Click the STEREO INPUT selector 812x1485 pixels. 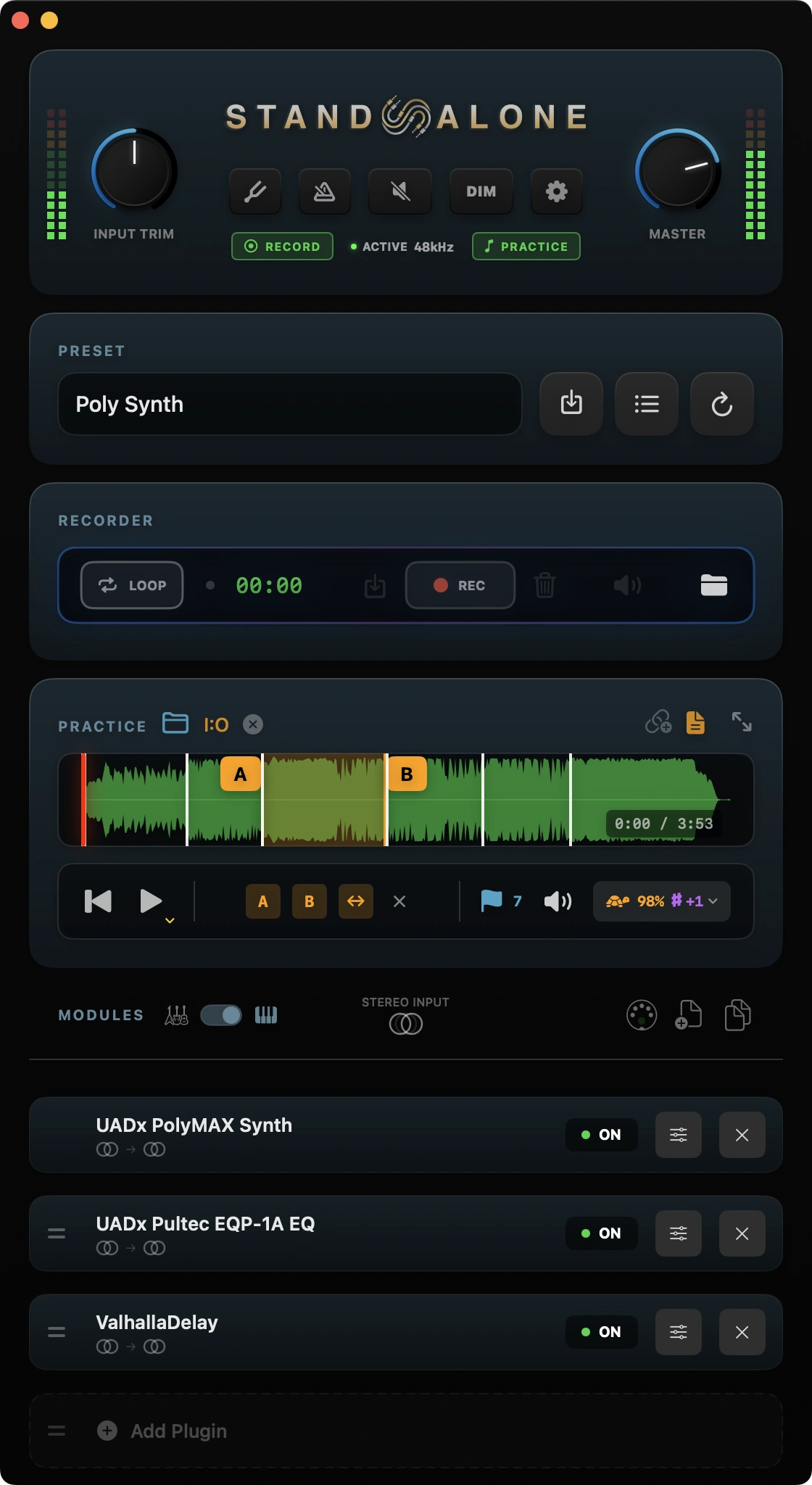click(406, 1015)
